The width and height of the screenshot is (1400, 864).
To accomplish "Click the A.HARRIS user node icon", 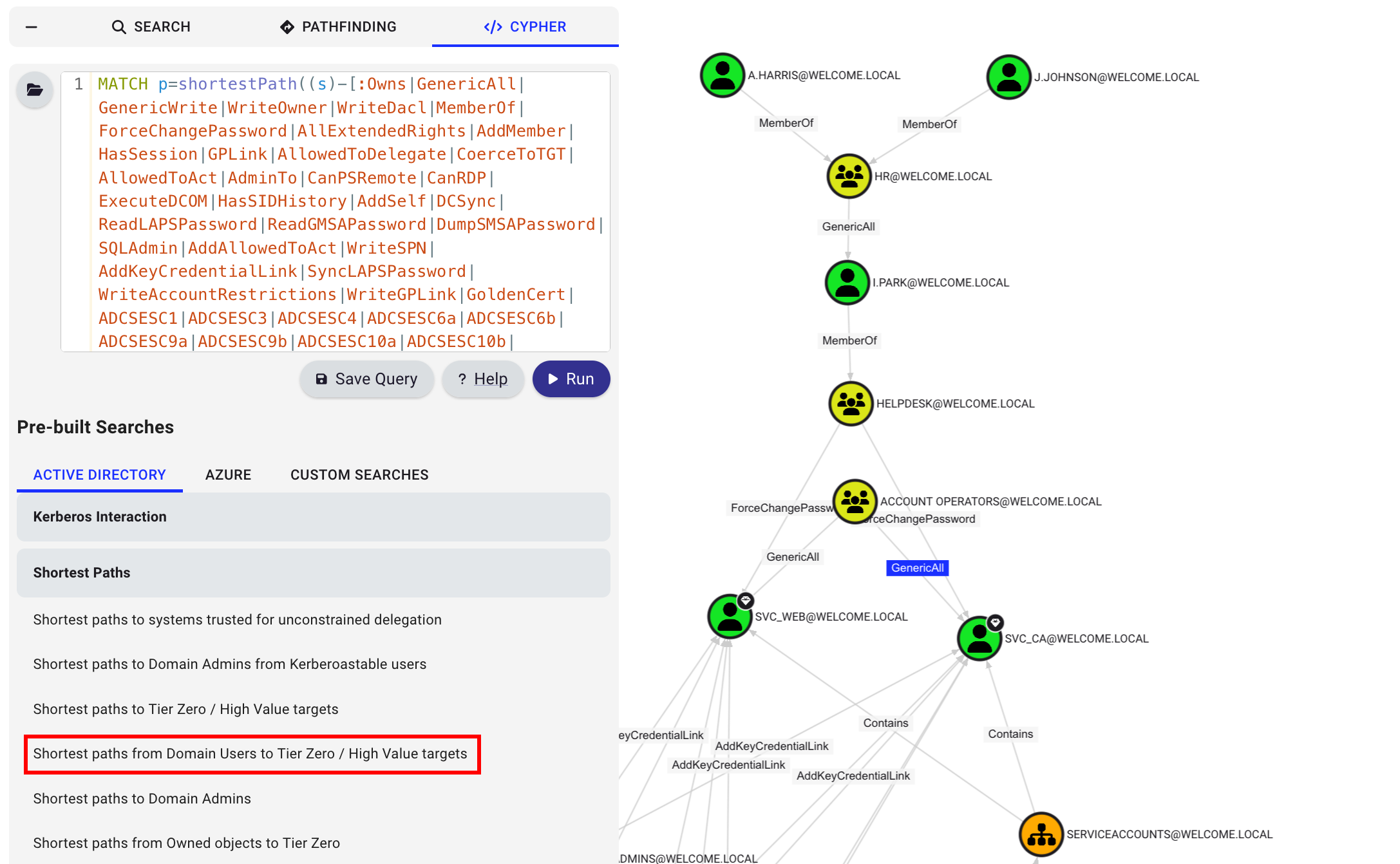I will point(722,75).
